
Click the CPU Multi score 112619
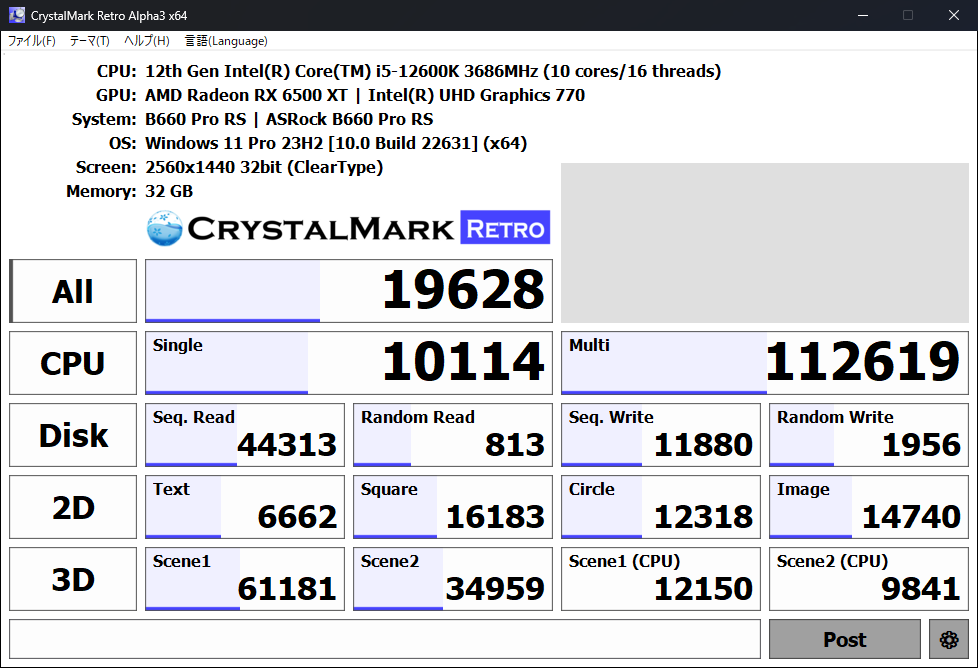765,363
